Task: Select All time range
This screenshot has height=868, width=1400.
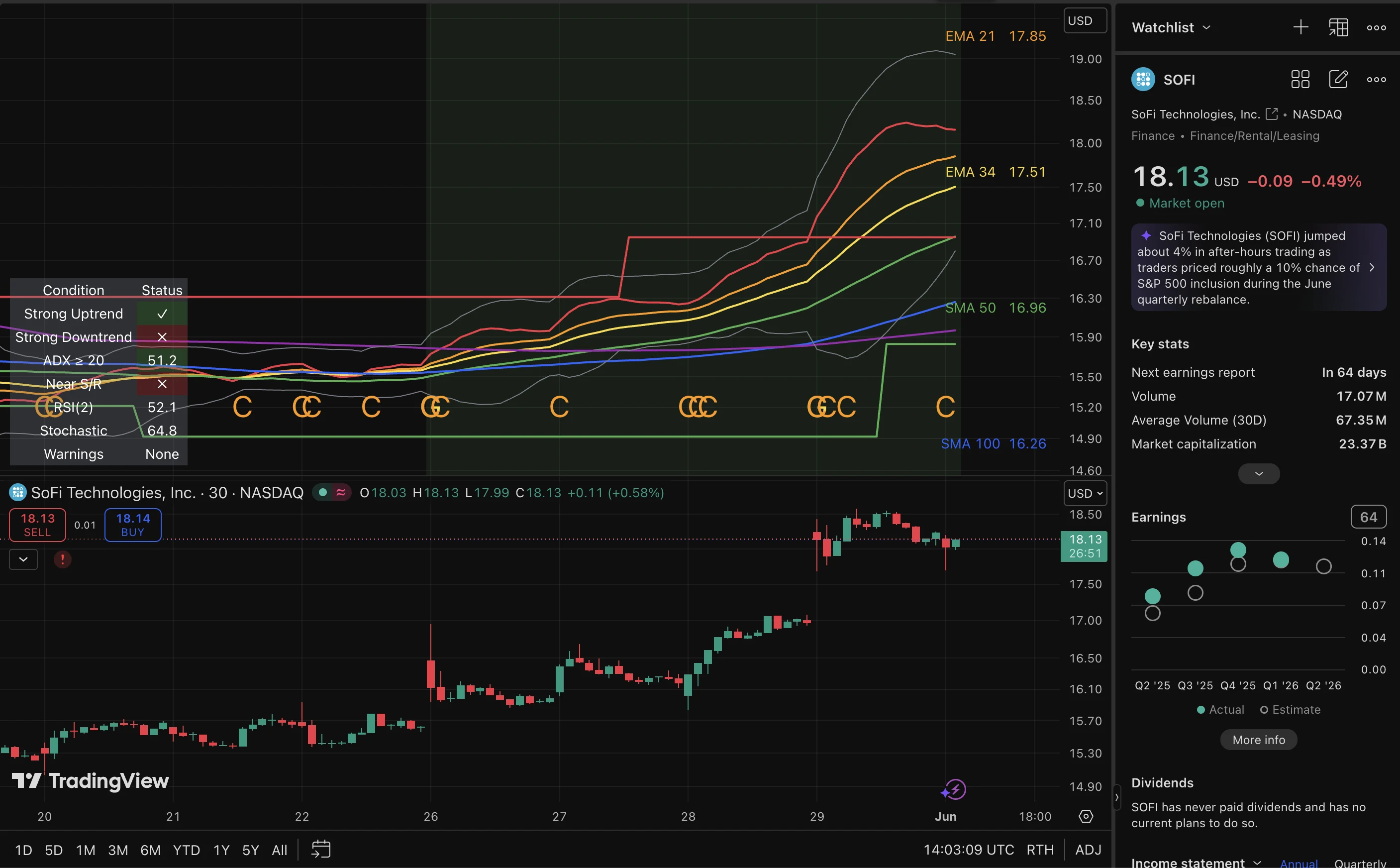Action: [x=280, y=850]
